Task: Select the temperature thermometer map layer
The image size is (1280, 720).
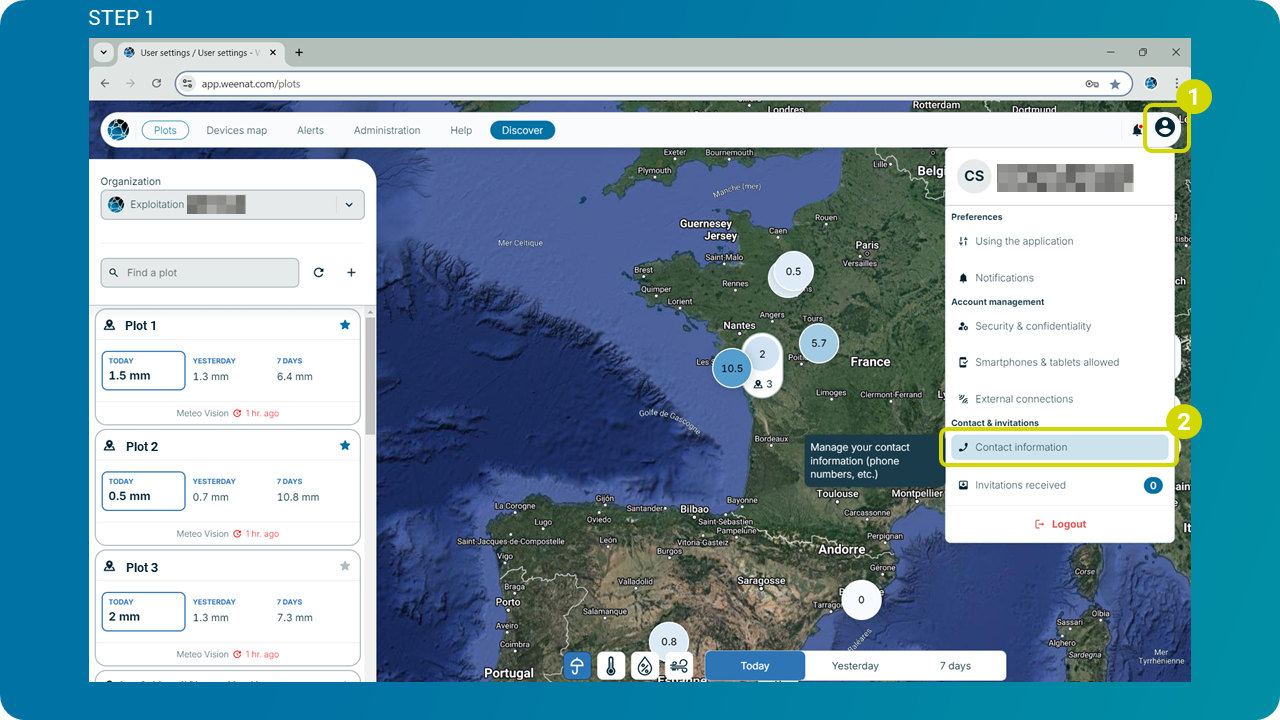Action: (611, 666)
